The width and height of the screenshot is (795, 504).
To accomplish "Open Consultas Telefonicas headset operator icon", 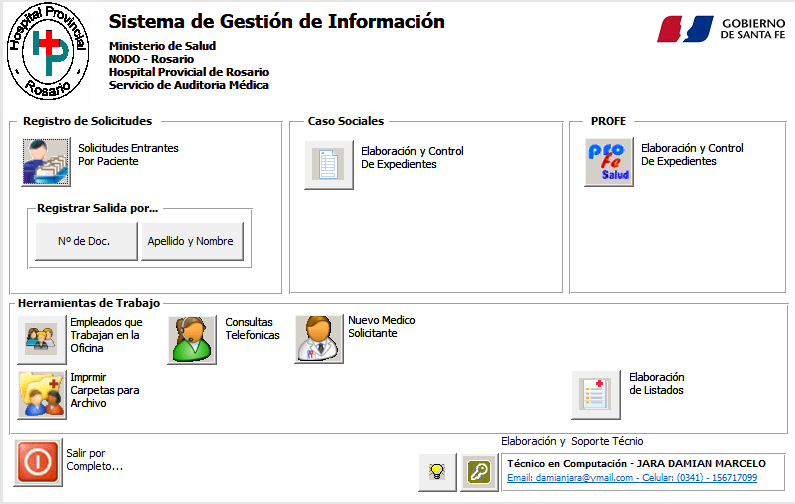I will [192, 340].
